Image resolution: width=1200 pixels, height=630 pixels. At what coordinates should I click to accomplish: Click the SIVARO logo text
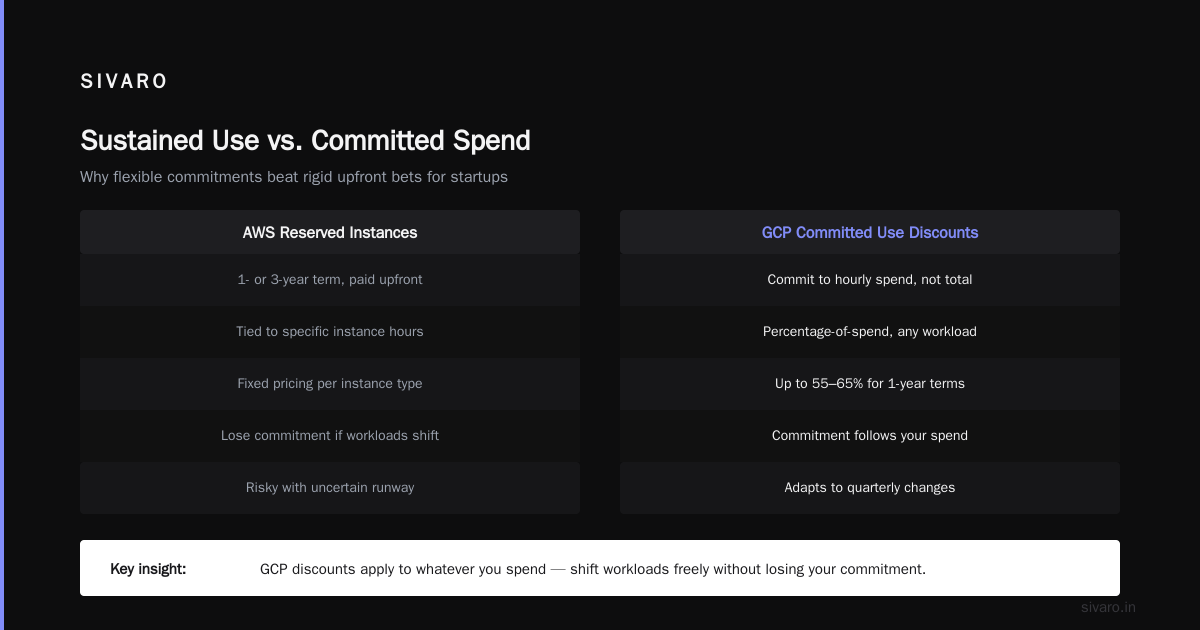(124, 82)
